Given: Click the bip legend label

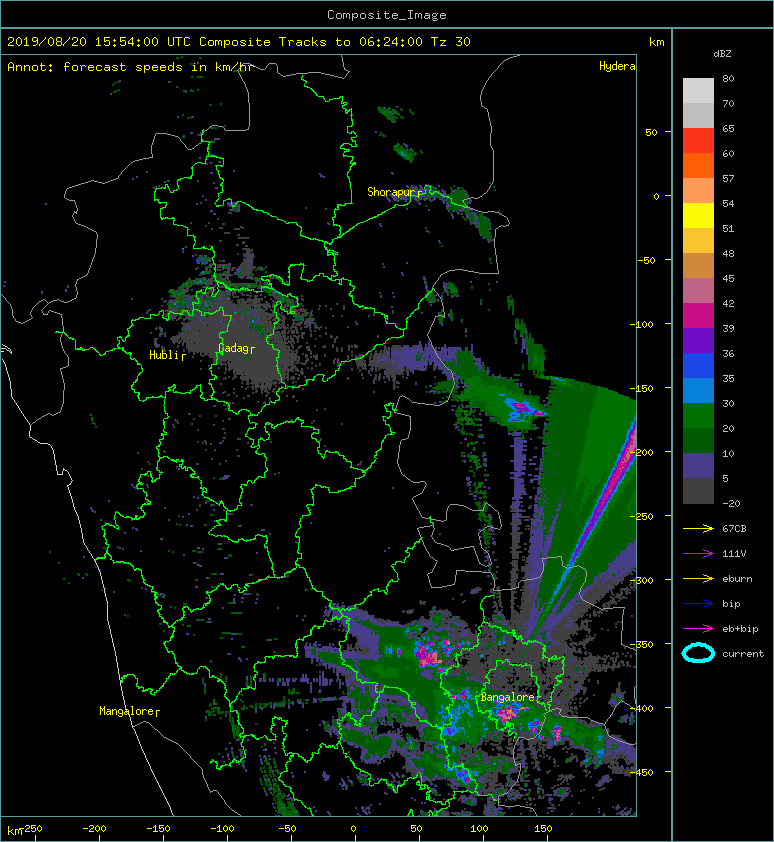Looking at the screenshot, I should click(x=732, y=604).
